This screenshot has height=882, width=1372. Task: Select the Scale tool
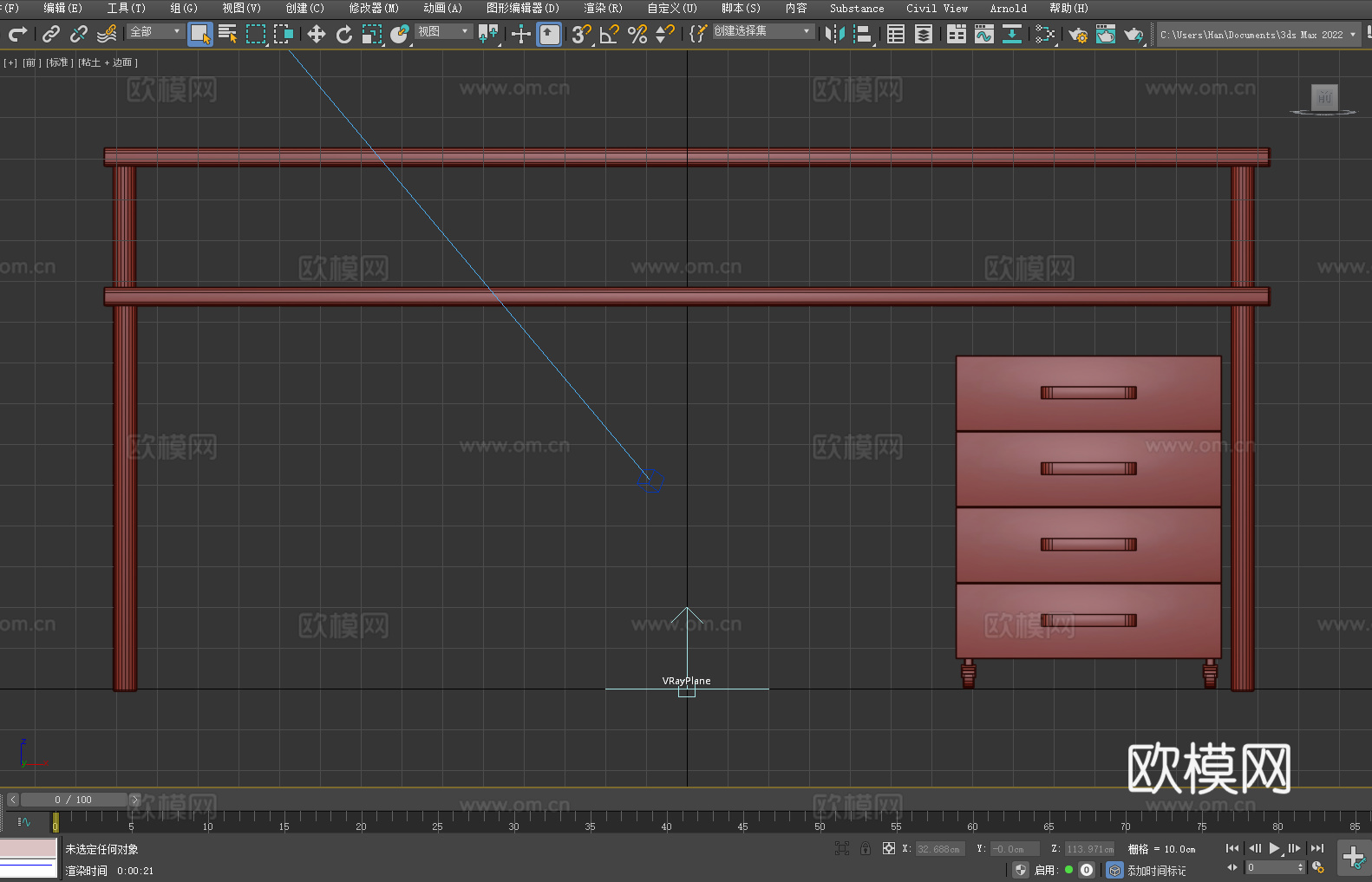coord(372,34)
